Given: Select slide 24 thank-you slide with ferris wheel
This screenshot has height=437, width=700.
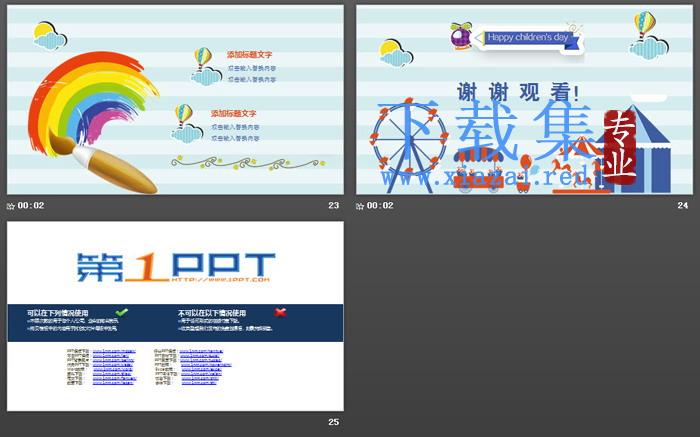Looking at the screenshot, I should click(x=525, y=100).
